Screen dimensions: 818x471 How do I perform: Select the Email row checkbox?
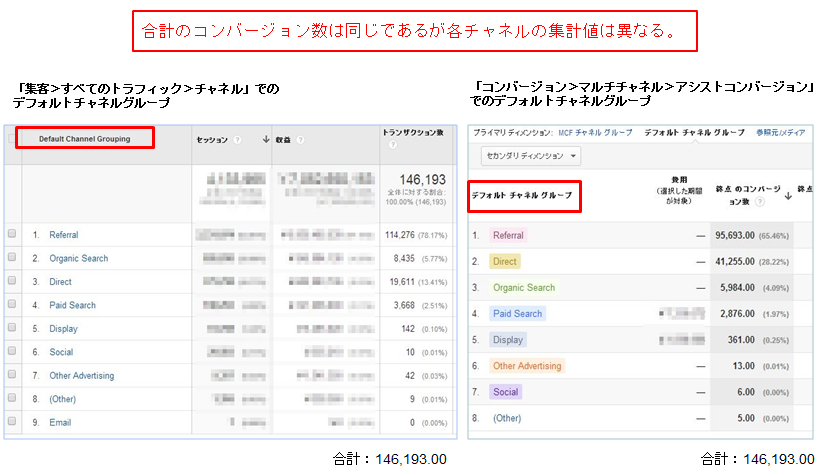[x=12, y=423]
